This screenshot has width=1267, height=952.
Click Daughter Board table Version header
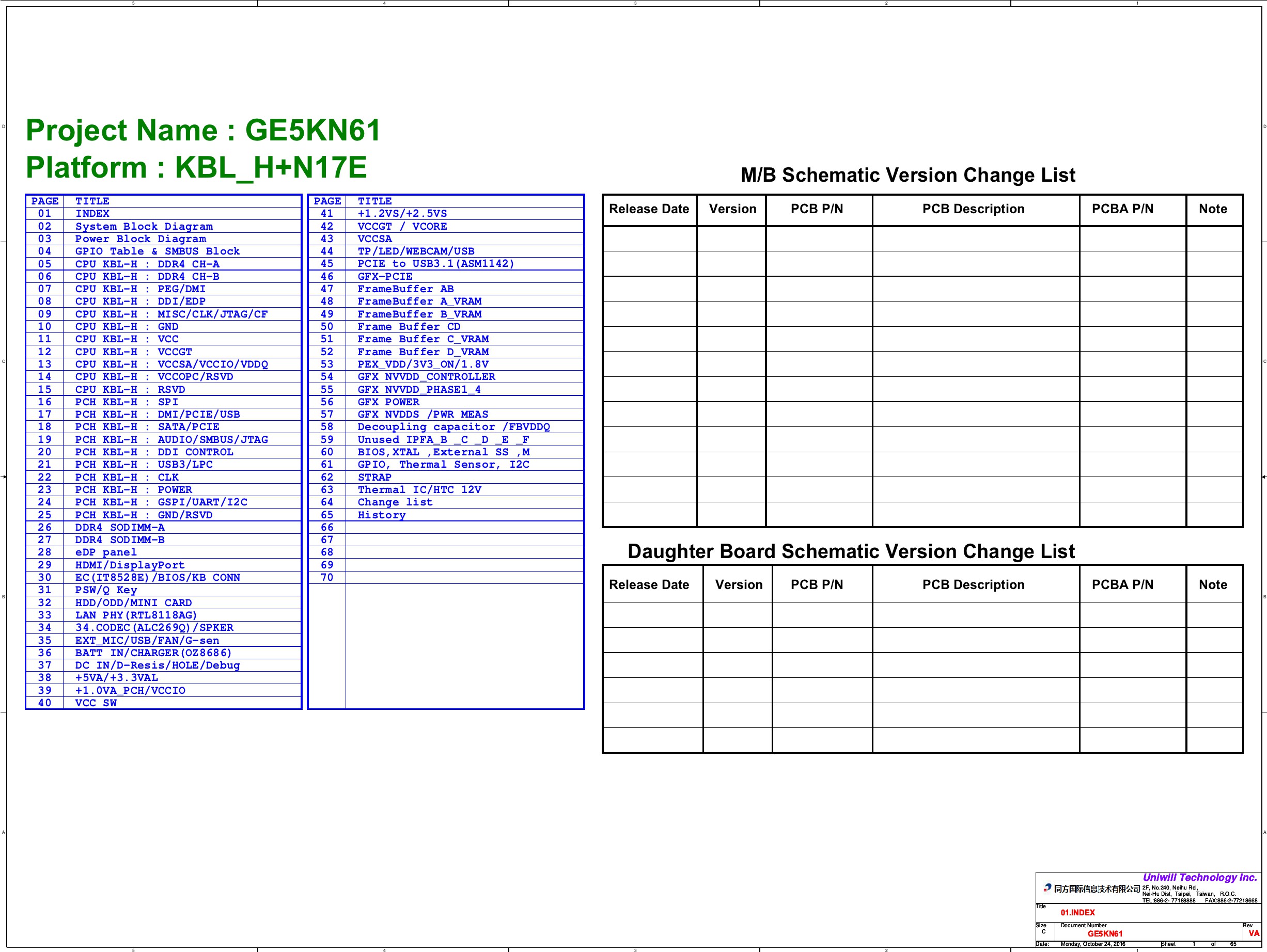738,584
